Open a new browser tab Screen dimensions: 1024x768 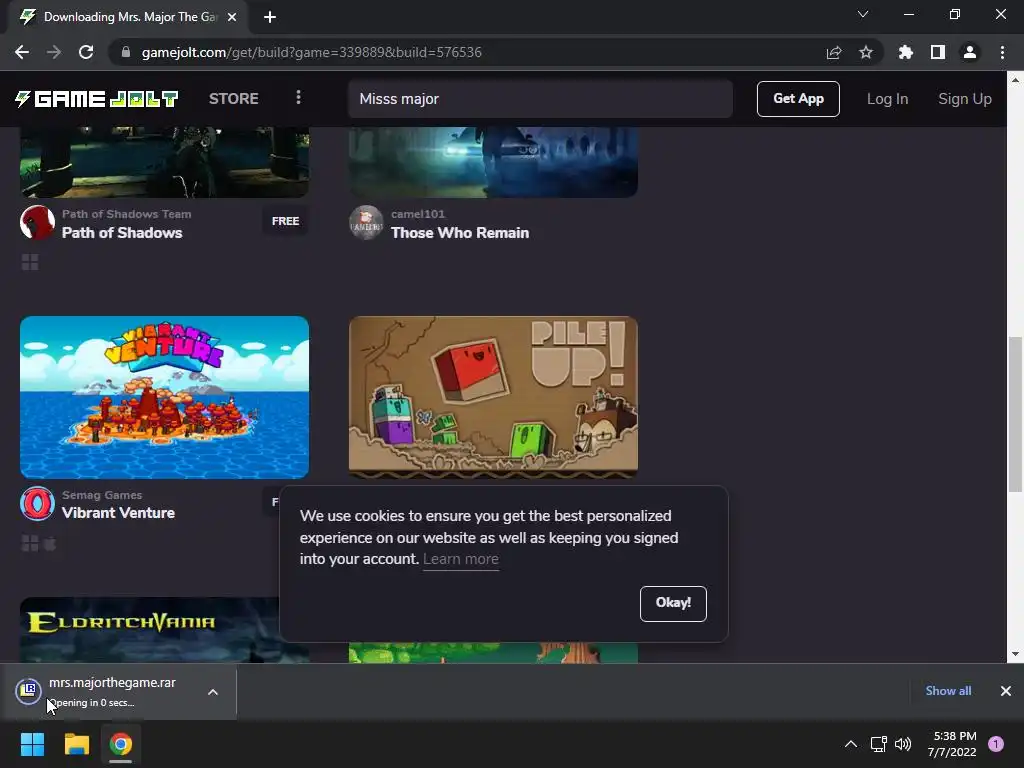pyautogui.click(x=270, y=17)
